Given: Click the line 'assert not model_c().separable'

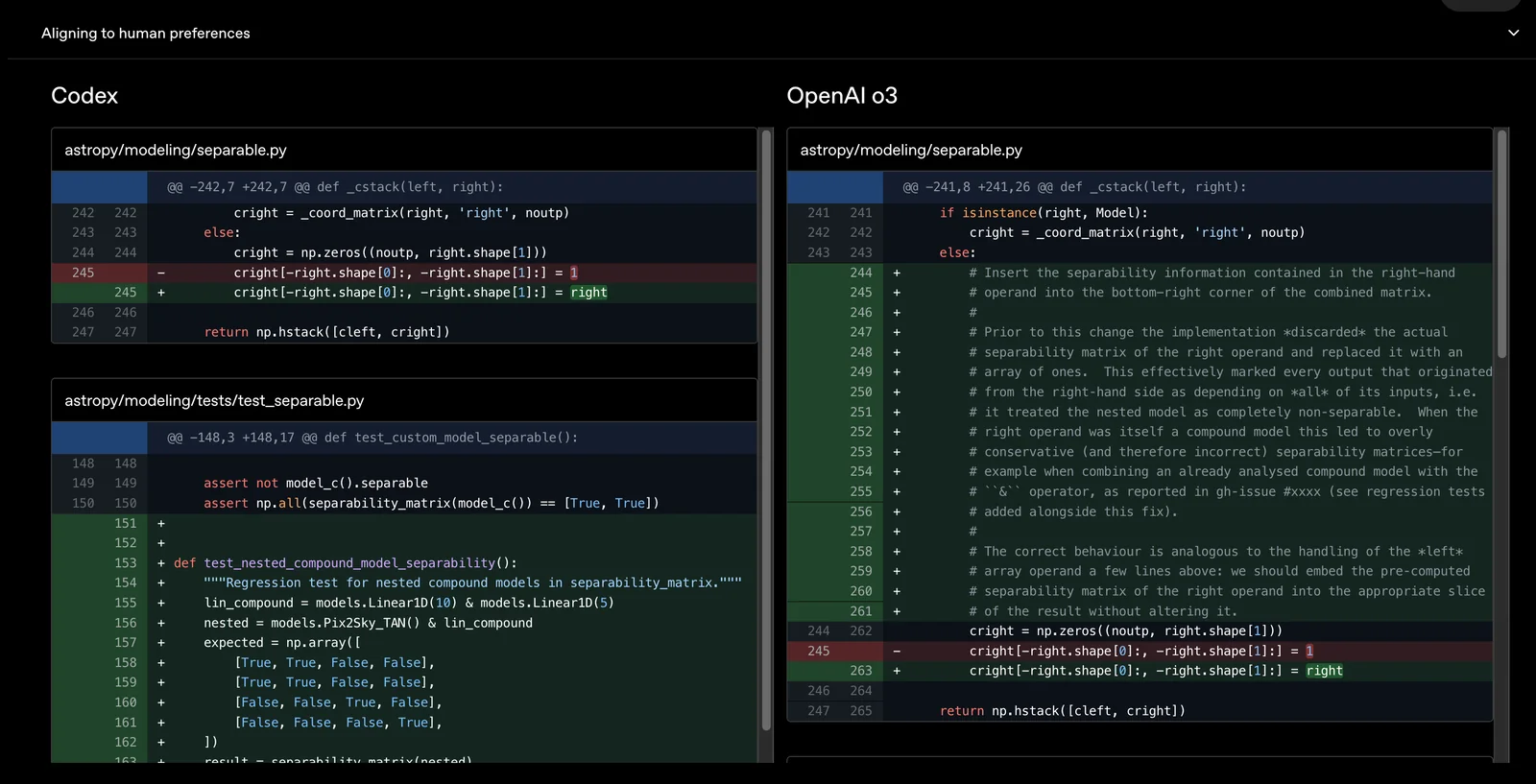Looking at the screenshot, I should point(316,483).
